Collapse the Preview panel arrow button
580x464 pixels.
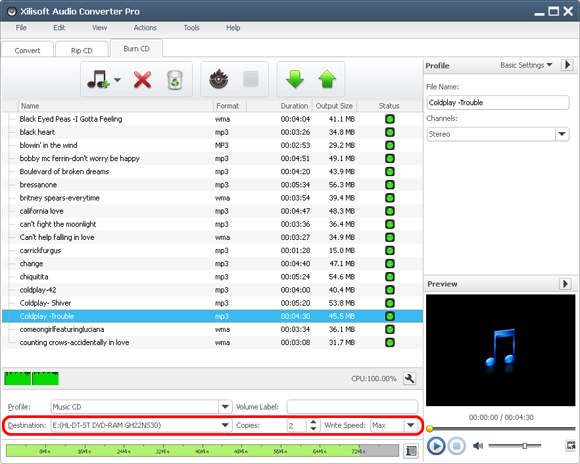pyautogui.click(x=565, y=284)
